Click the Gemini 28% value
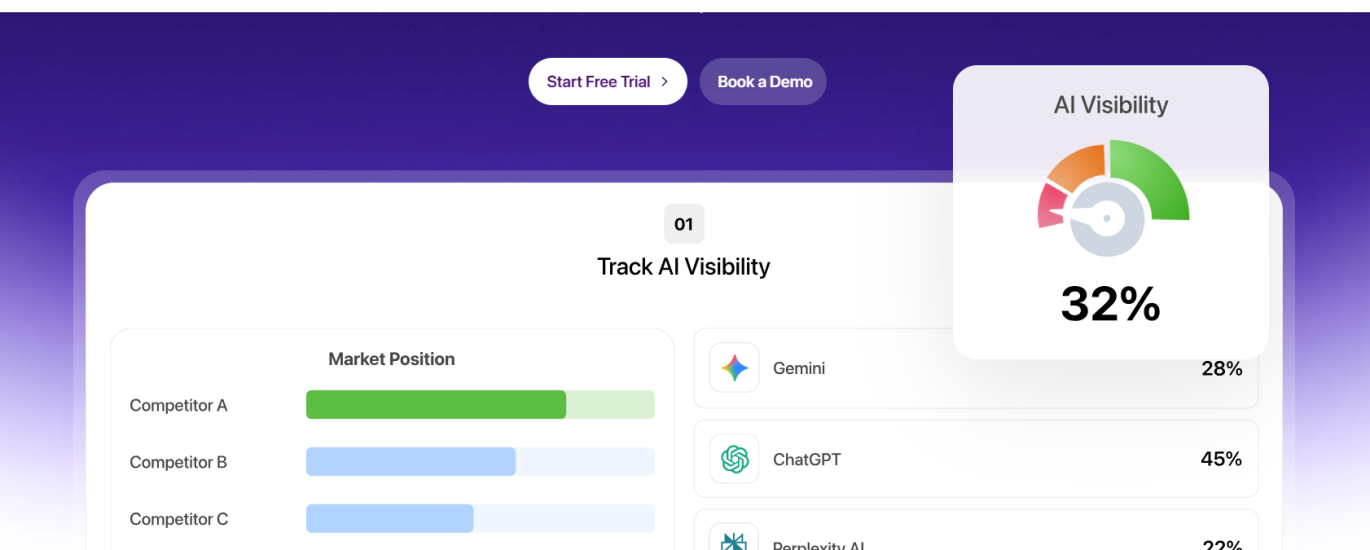1370x550 pixels. [1221, 369]
